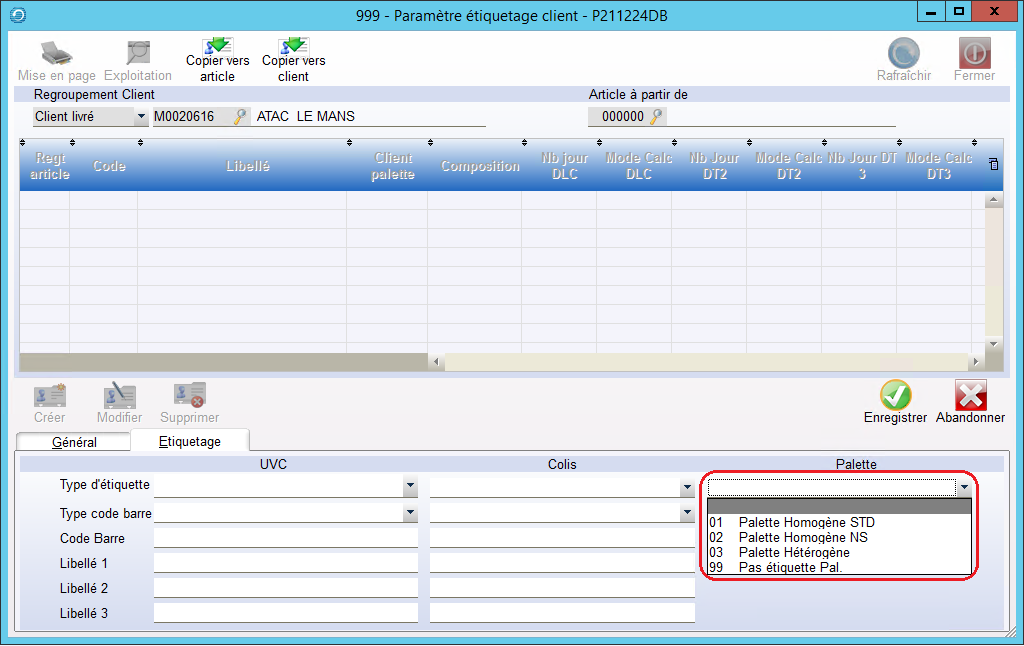1024x646 pixels.
Task: Cancel using the Abandonner red cross icon
Action: point(970,395)
